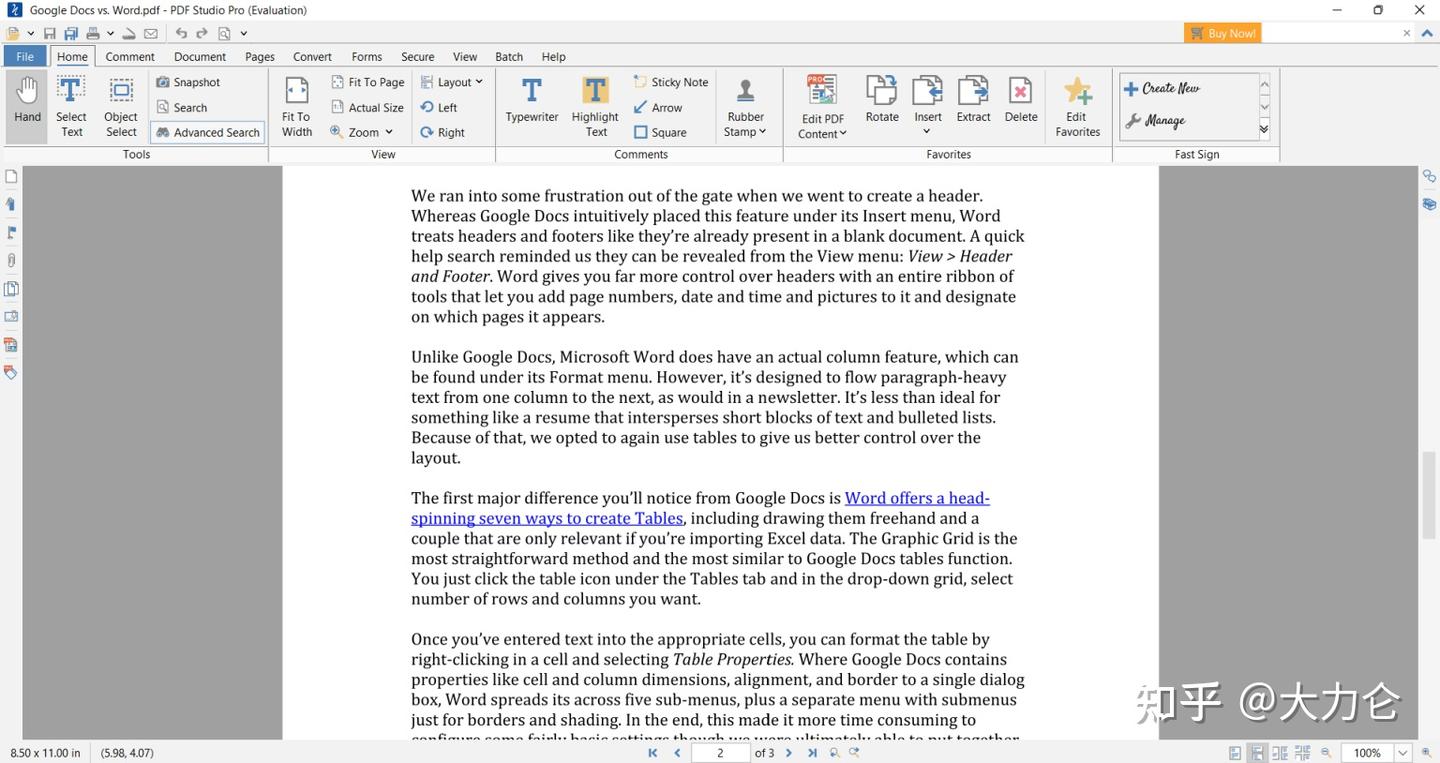Switch to the Comment tab

tap(130, 56)
